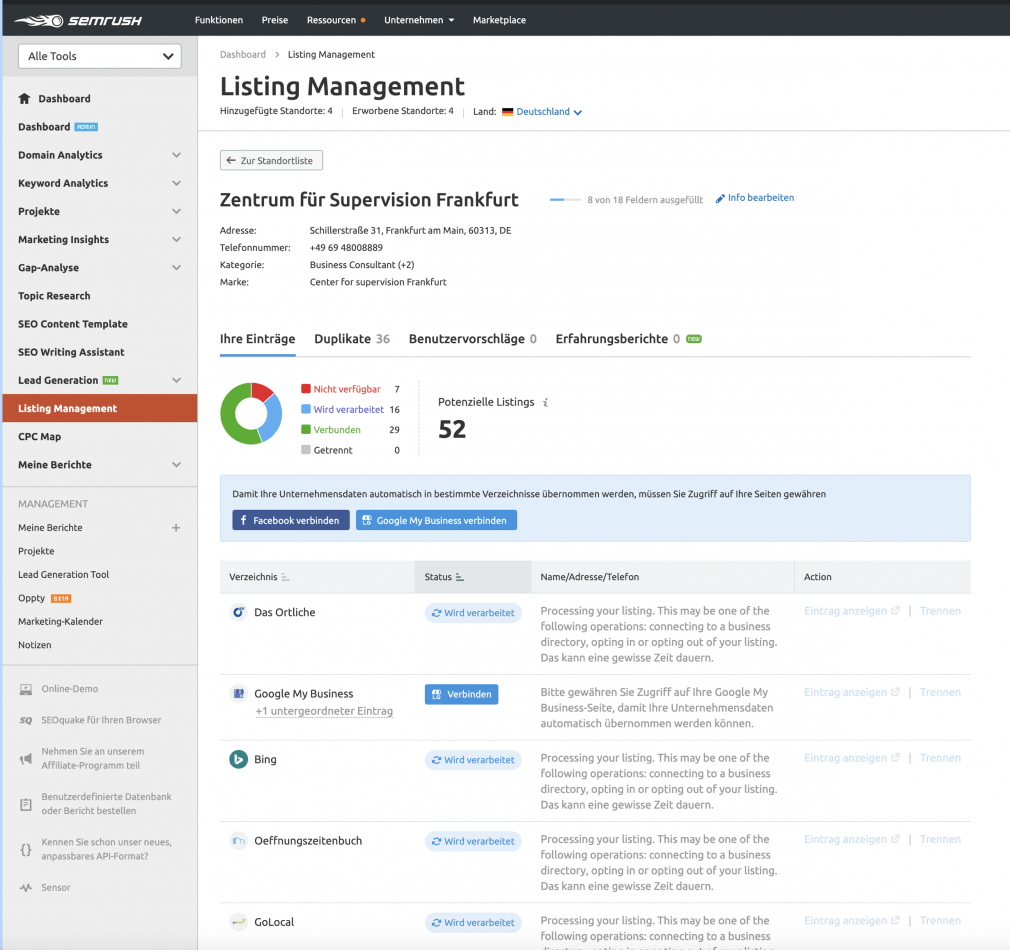Screen dimensions: 1010x950
Task: Open +1 untergeordneter Eintrag link
Action: (x=324, y=711)
